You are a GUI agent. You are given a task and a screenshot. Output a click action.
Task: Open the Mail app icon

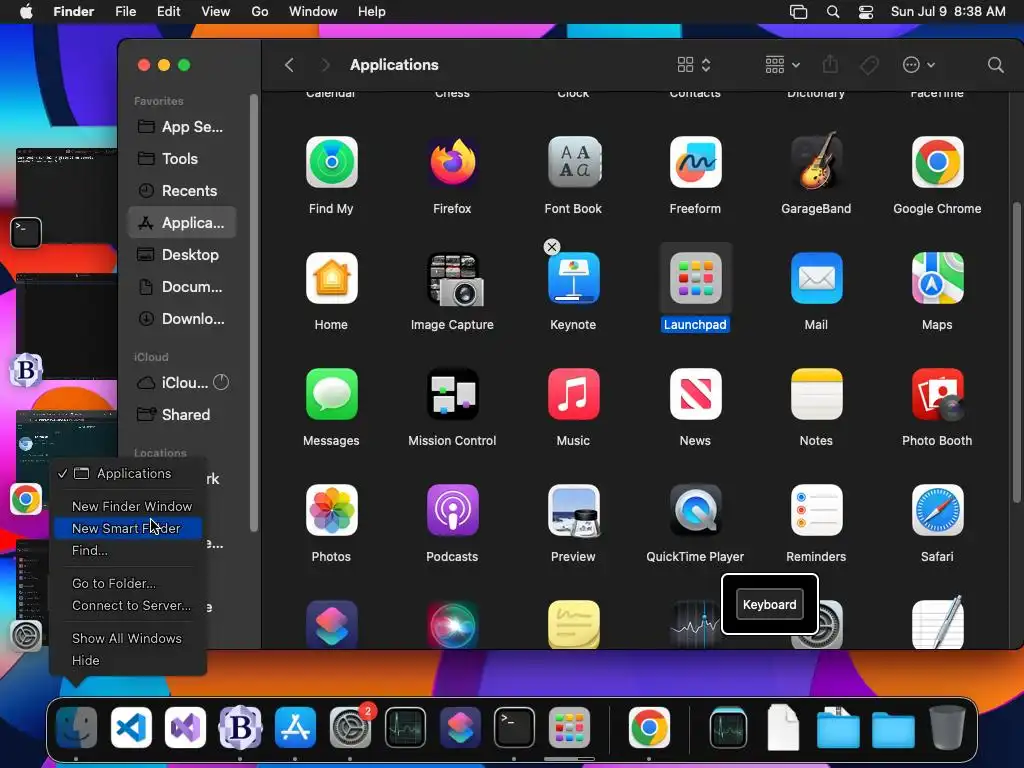[816, 278]
